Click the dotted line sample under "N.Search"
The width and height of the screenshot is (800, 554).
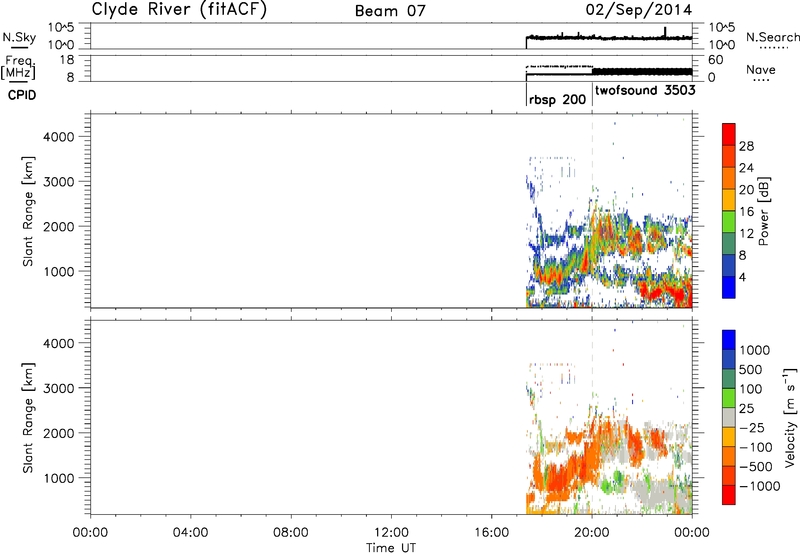point(773,47)
